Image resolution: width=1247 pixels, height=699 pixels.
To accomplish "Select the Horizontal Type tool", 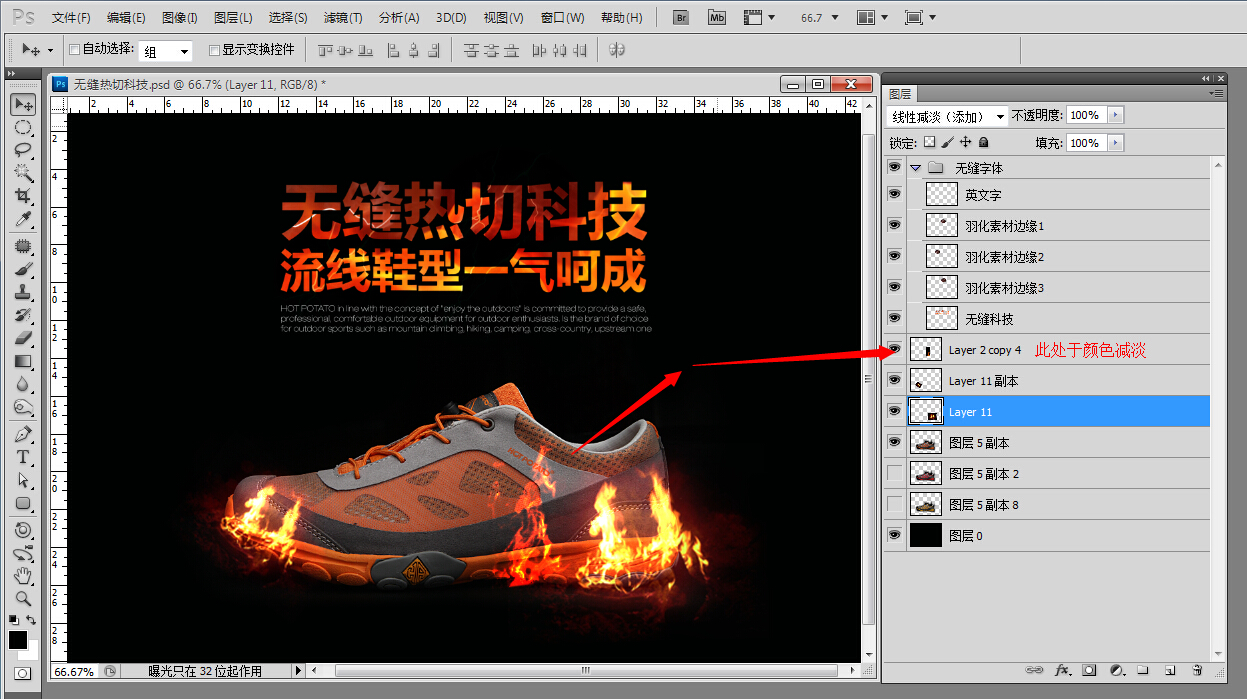I will click(23, 458).
